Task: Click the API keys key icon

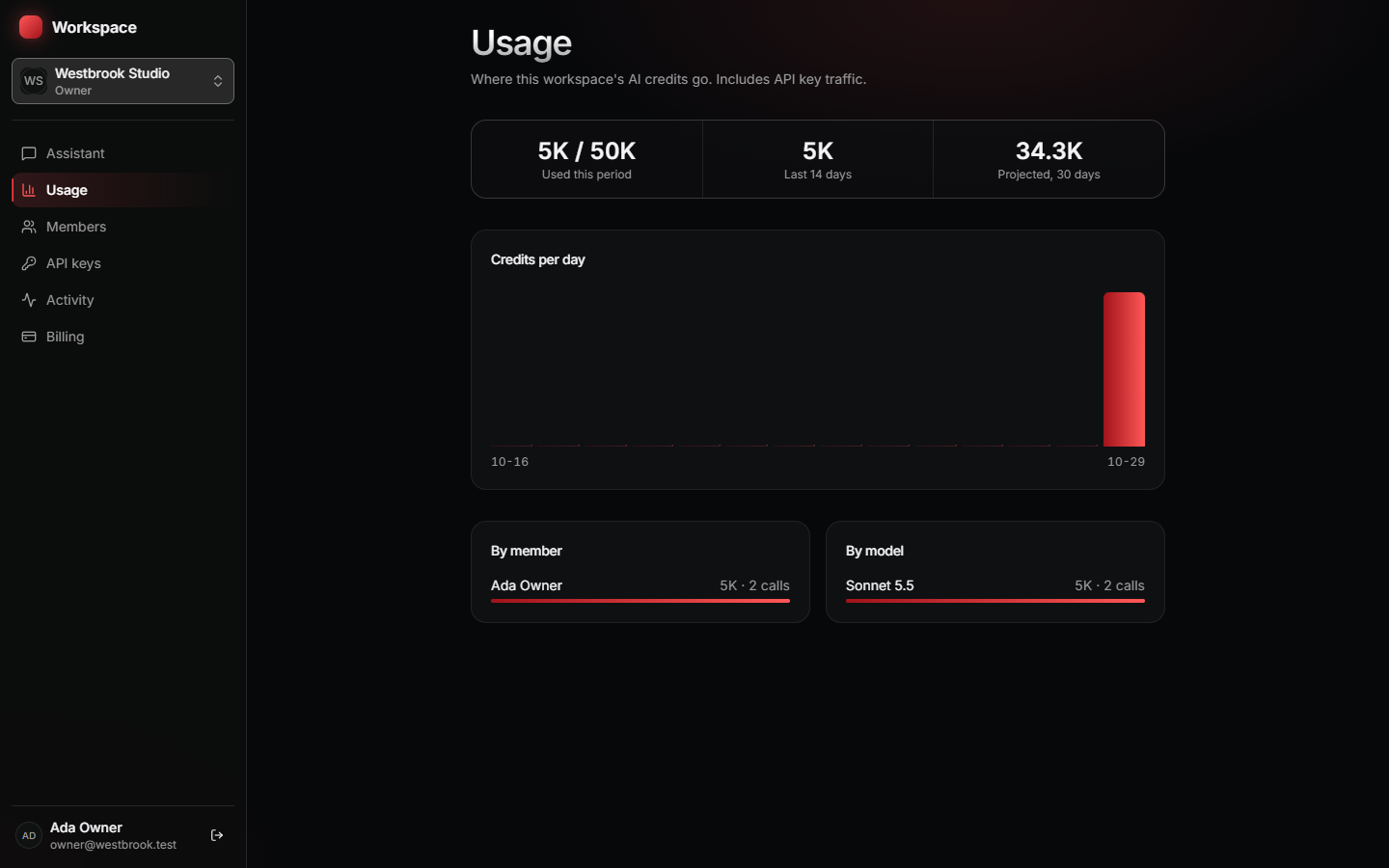Action: (x=29, y=263)
